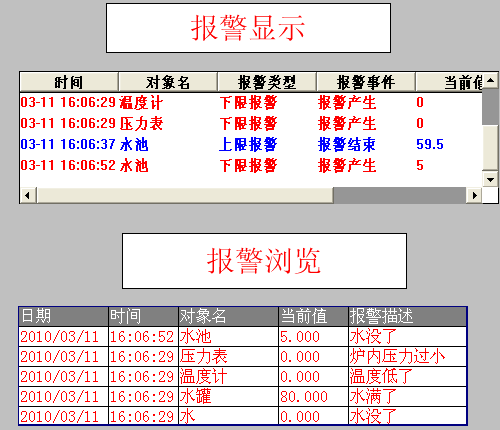Click the 温度低了 description cell
The height and width of the screenshot is (430, 500).
[x=407, y=376]
